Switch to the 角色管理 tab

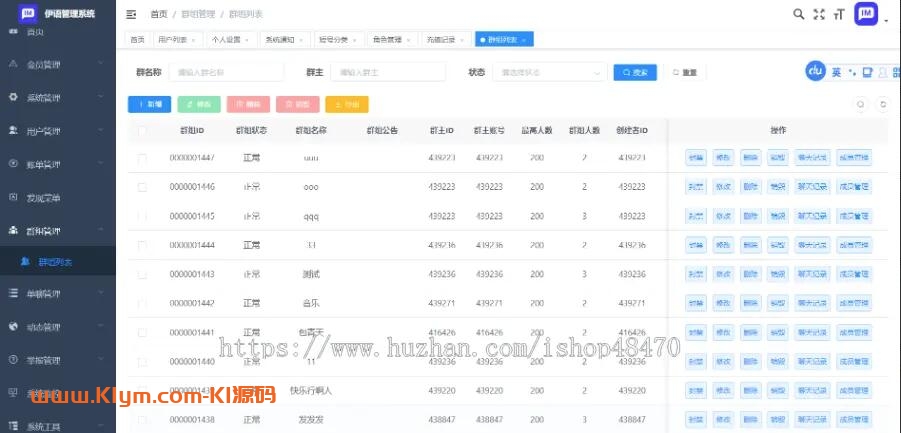pos(393,40)
